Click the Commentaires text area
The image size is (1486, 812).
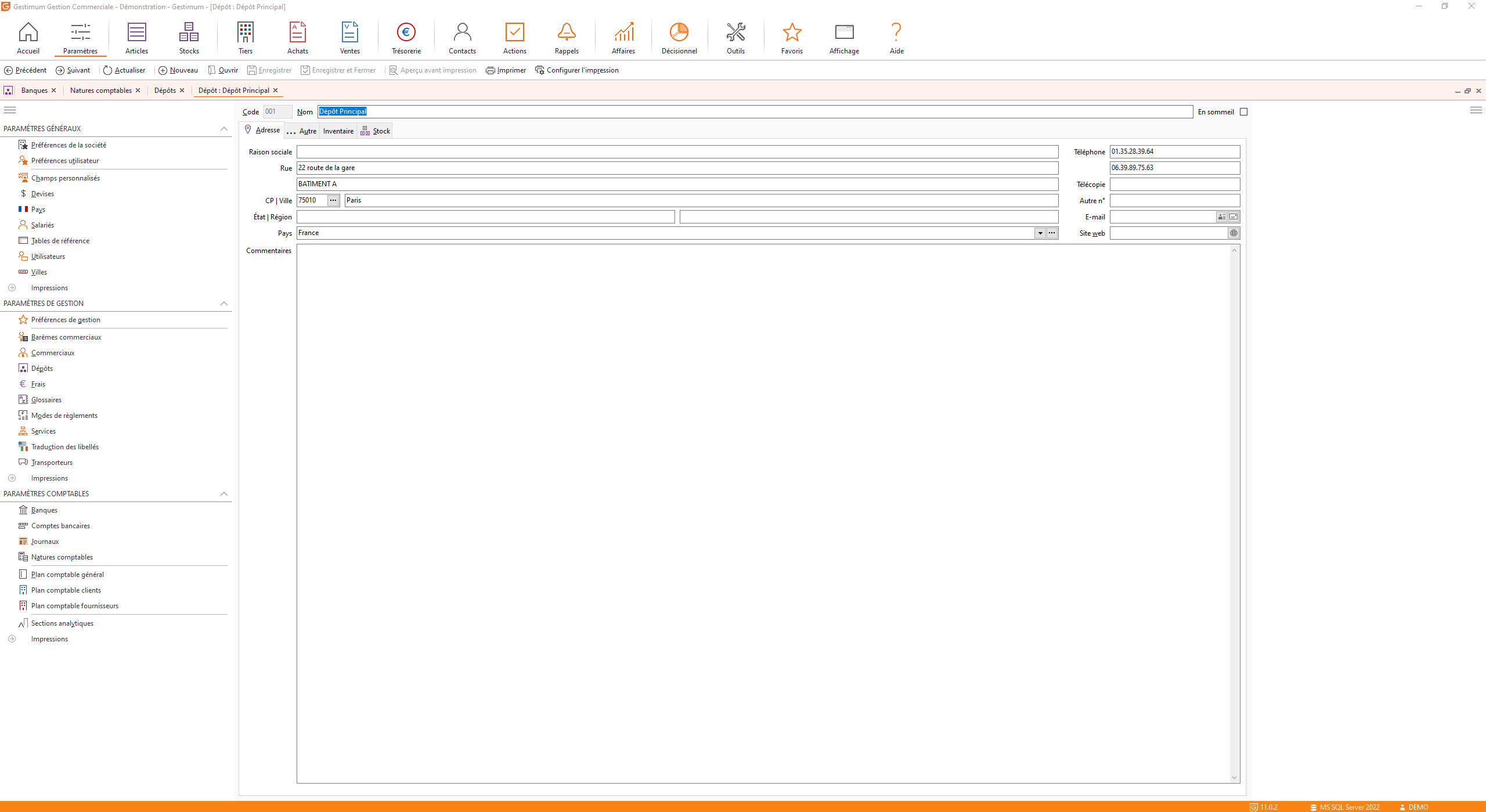[763, 514]
